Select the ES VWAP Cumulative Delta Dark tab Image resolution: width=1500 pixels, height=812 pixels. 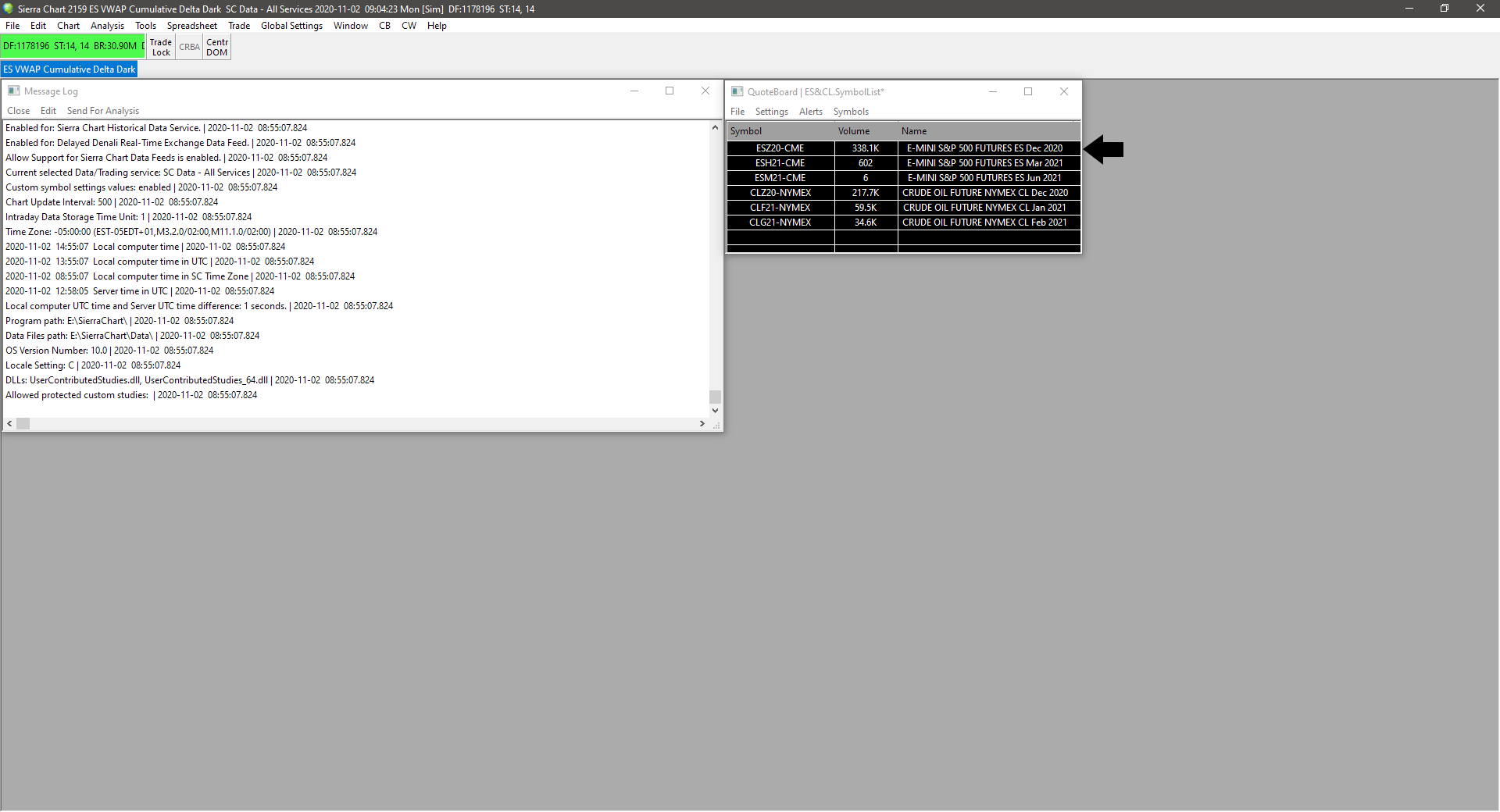[70, 69]
